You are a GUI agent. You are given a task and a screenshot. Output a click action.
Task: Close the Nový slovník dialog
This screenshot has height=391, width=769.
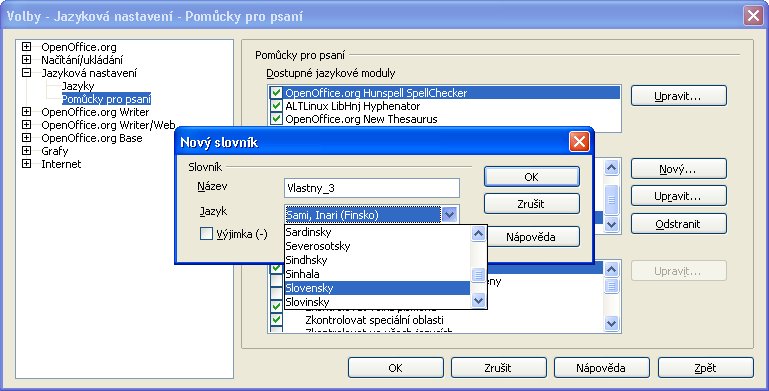[x=579, y=142]
